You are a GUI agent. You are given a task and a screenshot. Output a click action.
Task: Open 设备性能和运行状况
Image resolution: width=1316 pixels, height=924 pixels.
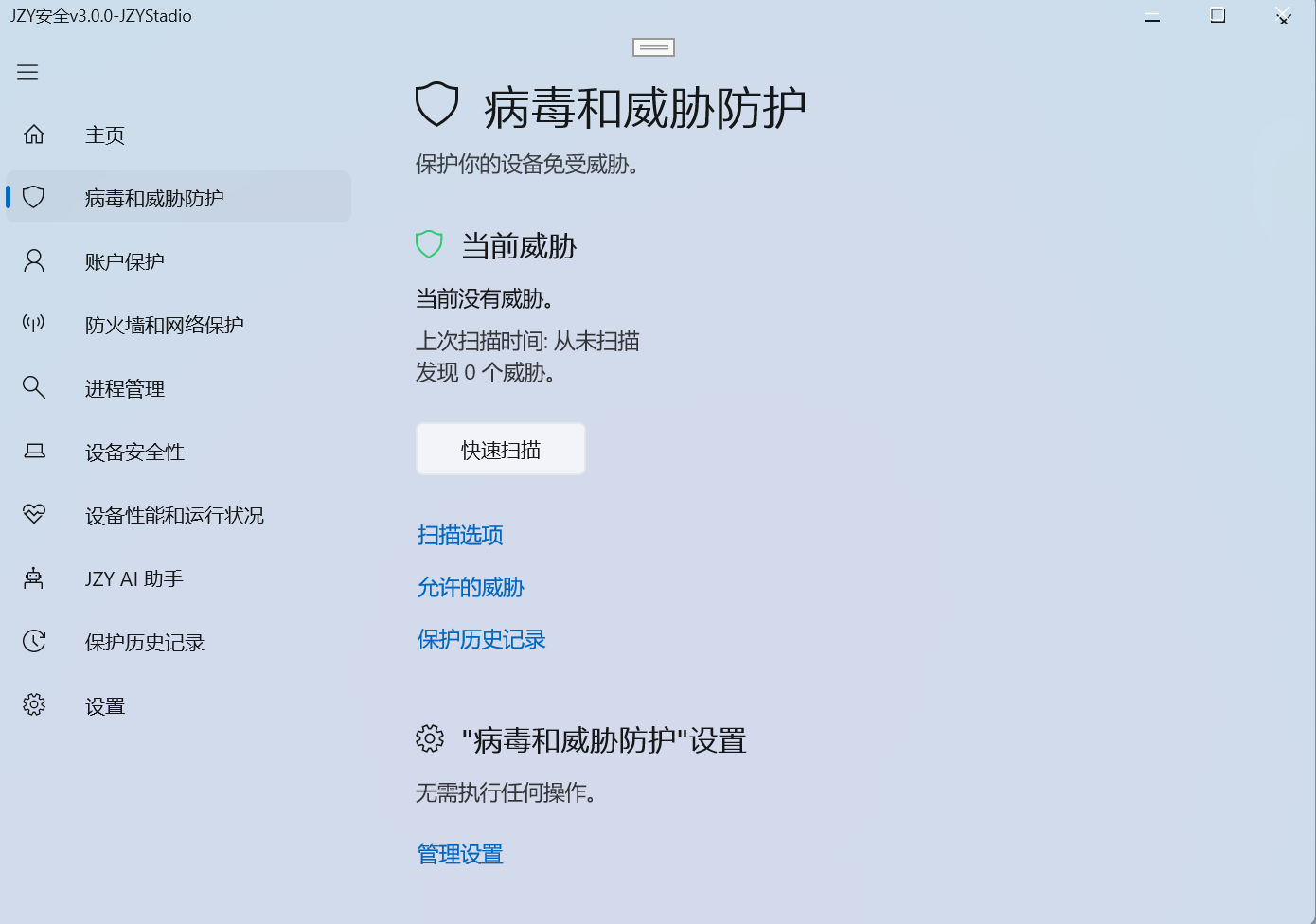coord(178,514)
